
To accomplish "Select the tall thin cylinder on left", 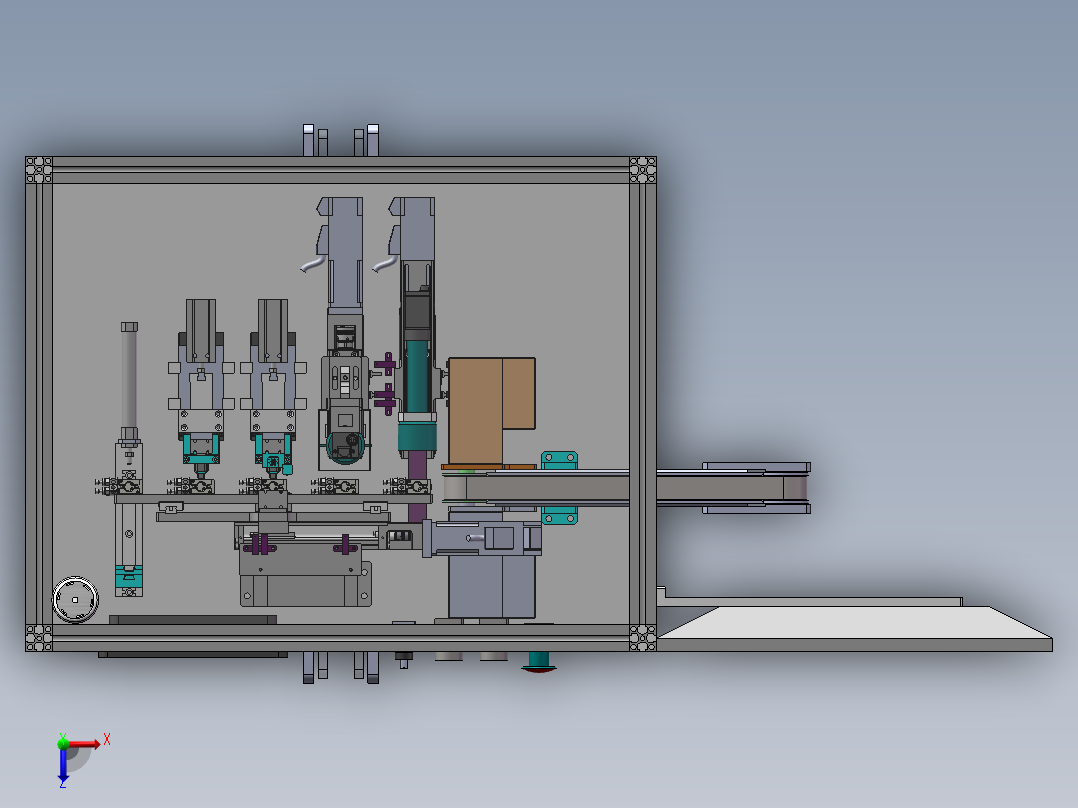I will [129, 380].
